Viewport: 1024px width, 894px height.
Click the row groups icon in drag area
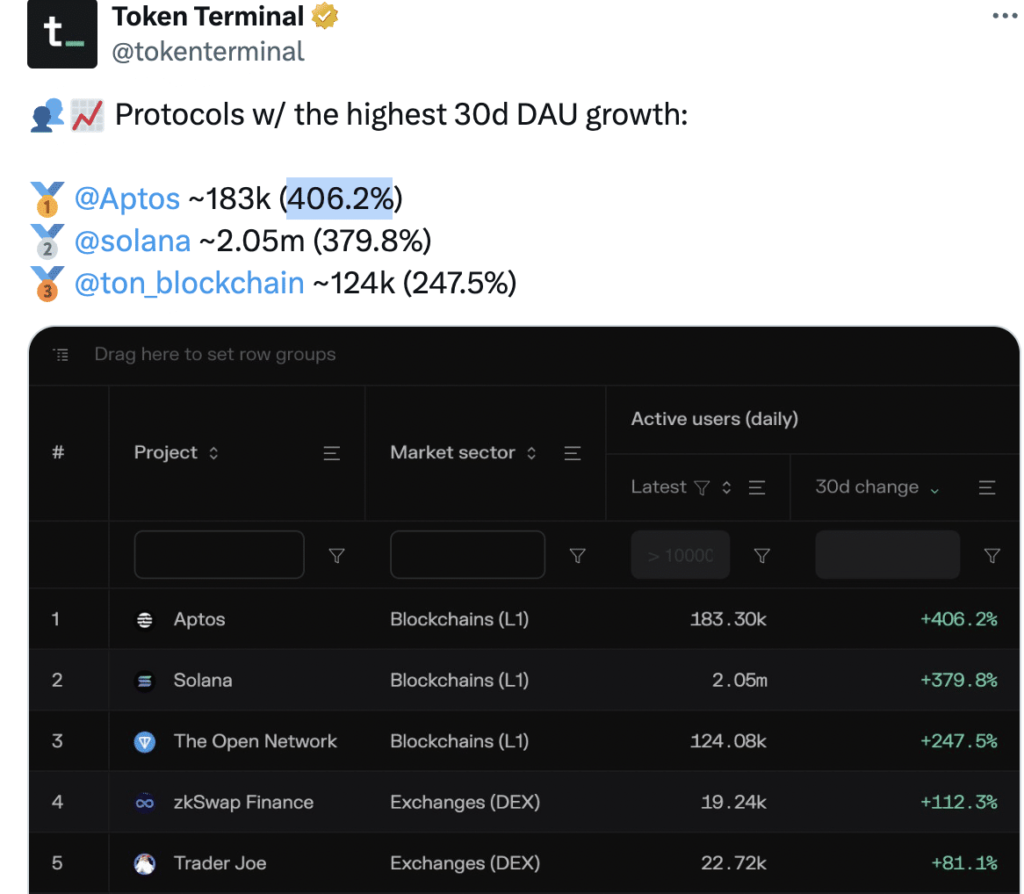coord(61,355)
